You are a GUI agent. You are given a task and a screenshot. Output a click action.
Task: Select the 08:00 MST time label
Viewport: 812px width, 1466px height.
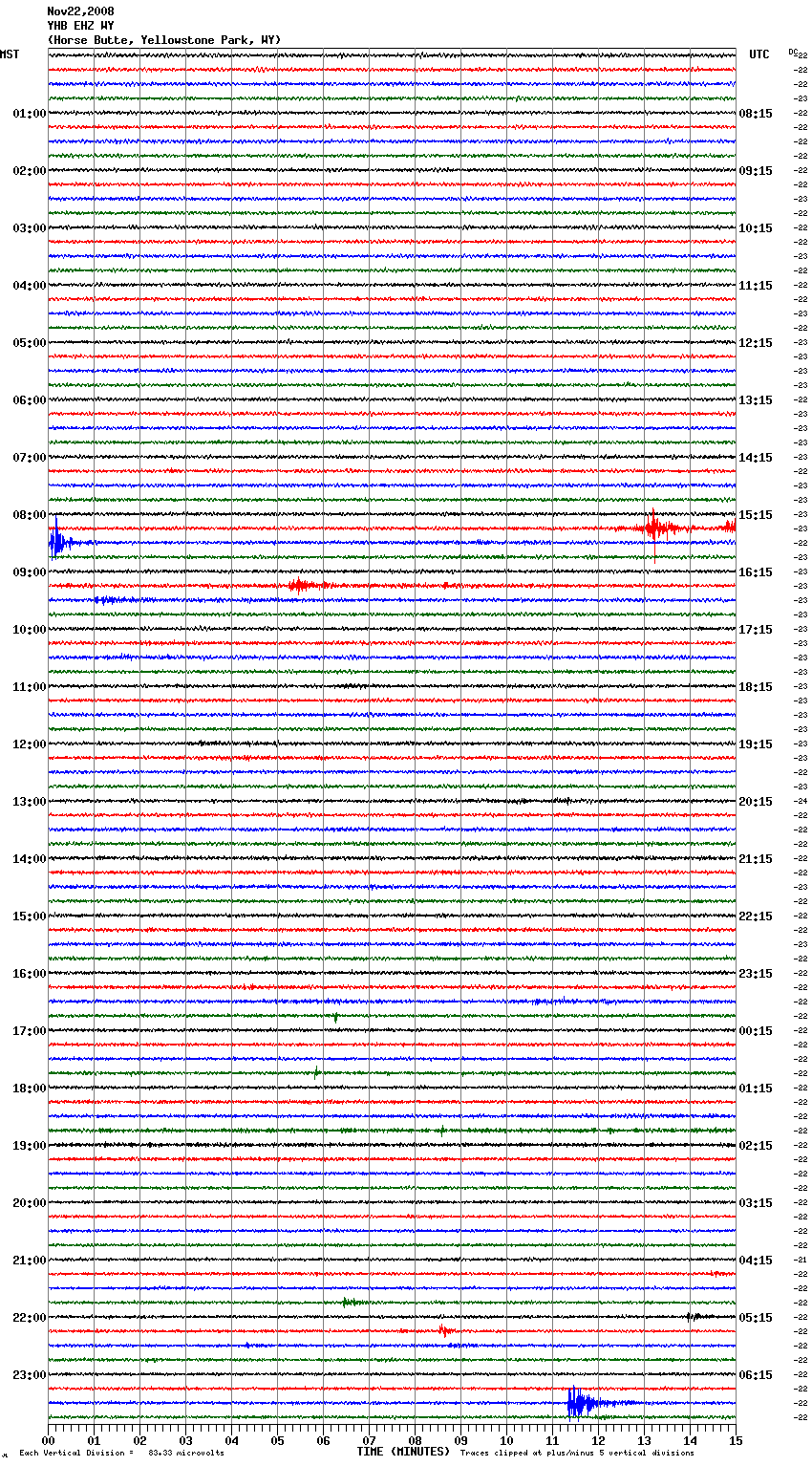coord(30,515)
